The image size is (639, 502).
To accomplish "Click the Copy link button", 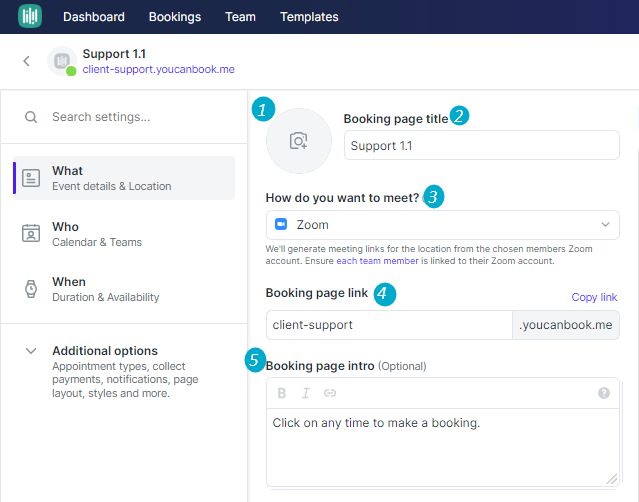I will 594,297.
